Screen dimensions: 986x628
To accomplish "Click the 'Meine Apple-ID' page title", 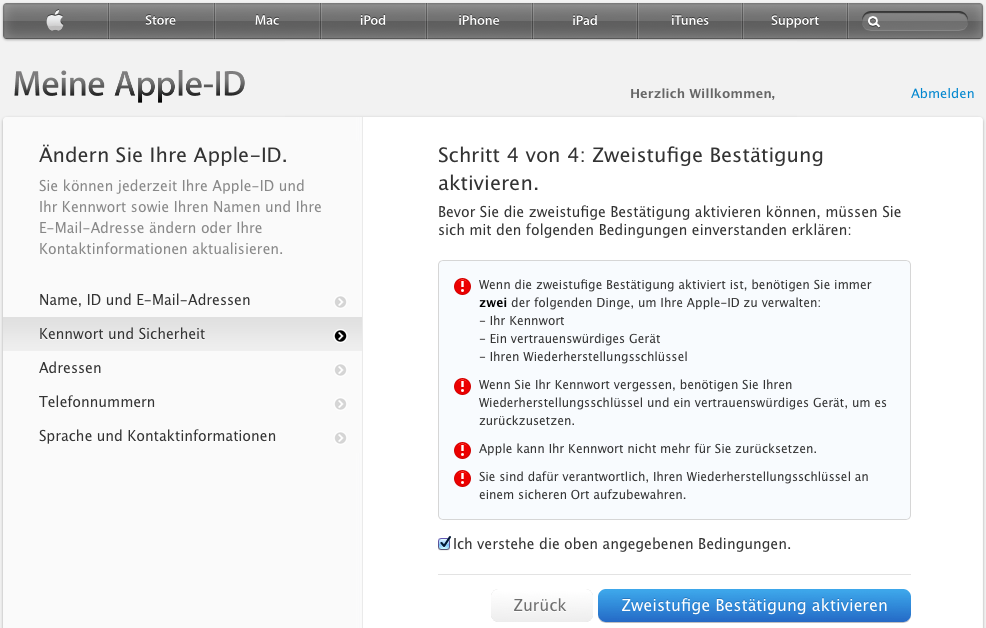I will tap(130, 84).
